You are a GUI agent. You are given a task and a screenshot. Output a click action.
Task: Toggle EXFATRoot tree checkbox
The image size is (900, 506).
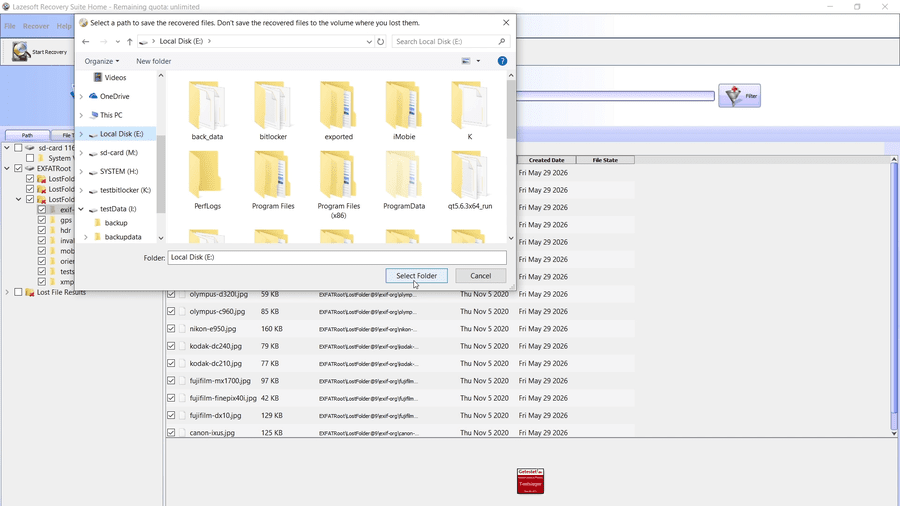[18, 168]
